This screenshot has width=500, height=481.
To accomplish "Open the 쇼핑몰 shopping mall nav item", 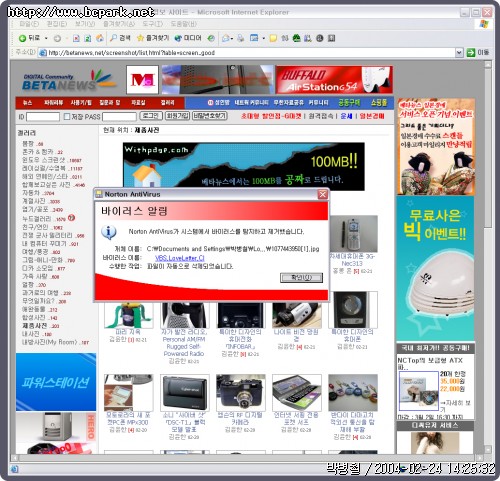I will click(379, 103).
